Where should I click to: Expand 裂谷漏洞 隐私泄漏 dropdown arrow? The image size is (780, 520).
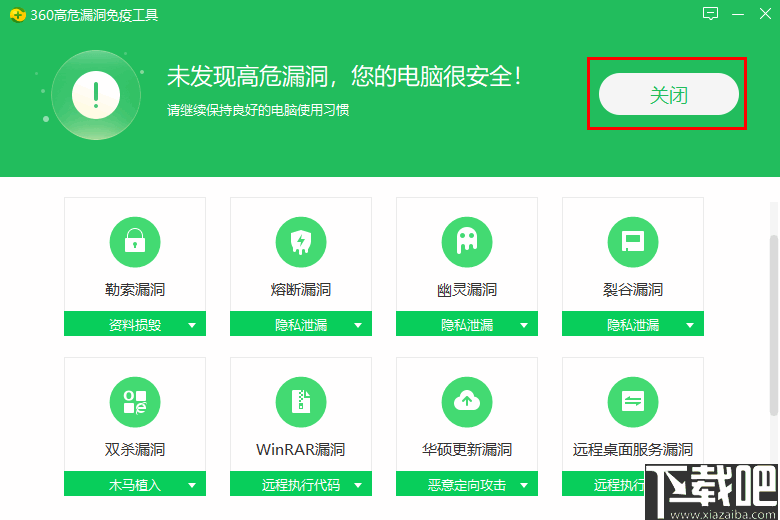point(690,325)
